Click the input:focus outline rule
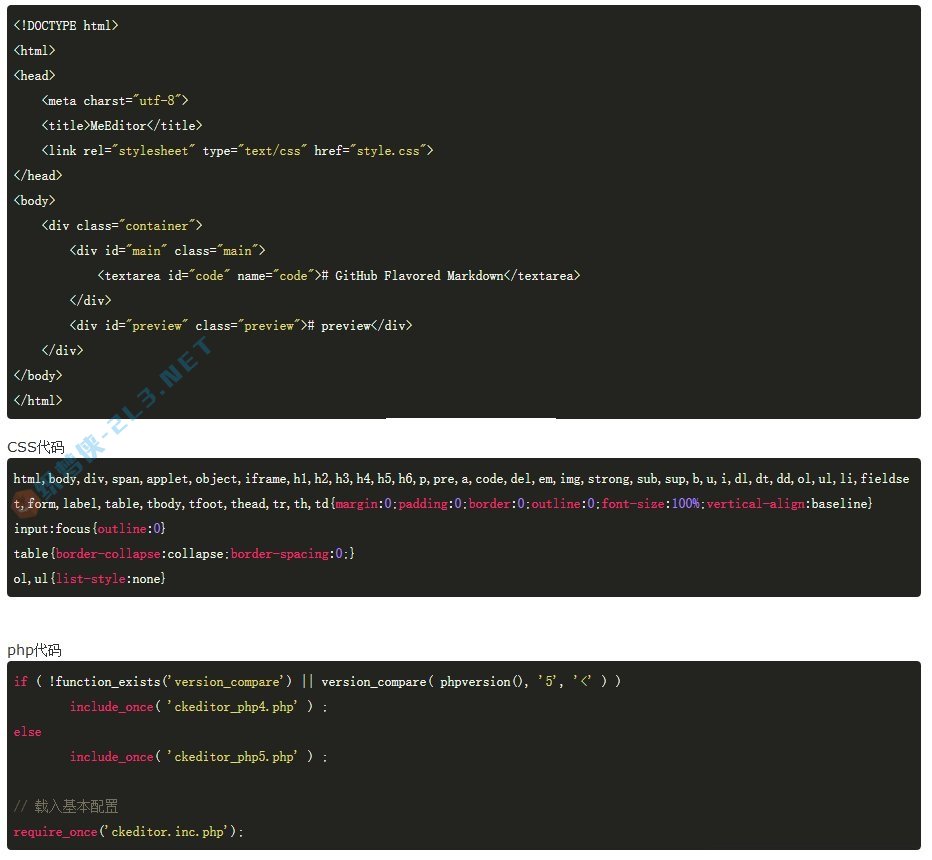The width and height of the screenshot is (932, 860). click(90, 528)
